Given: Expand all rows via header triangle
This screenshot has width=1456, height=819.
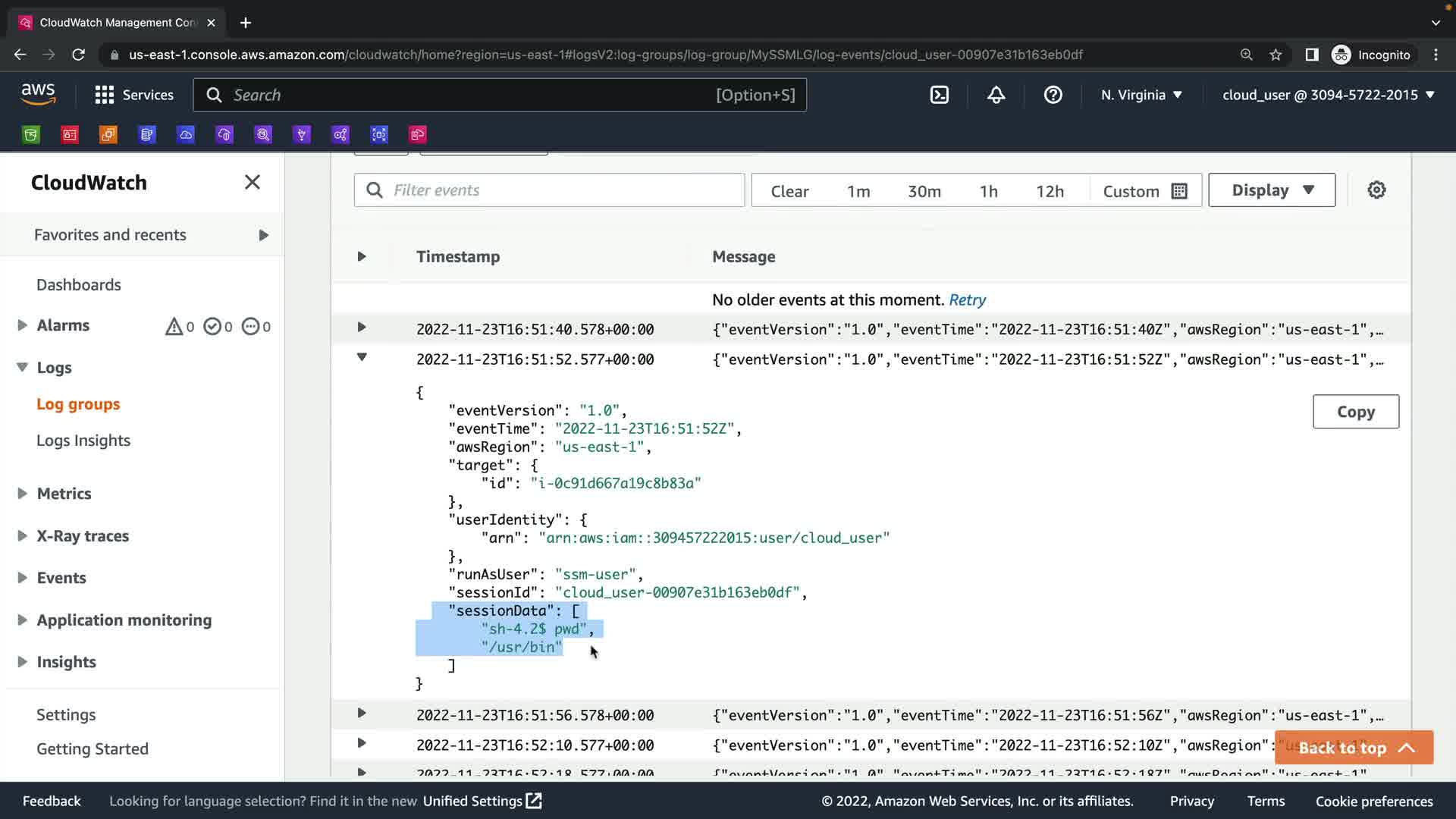Looking at the screenshot, I should (362, 256).
